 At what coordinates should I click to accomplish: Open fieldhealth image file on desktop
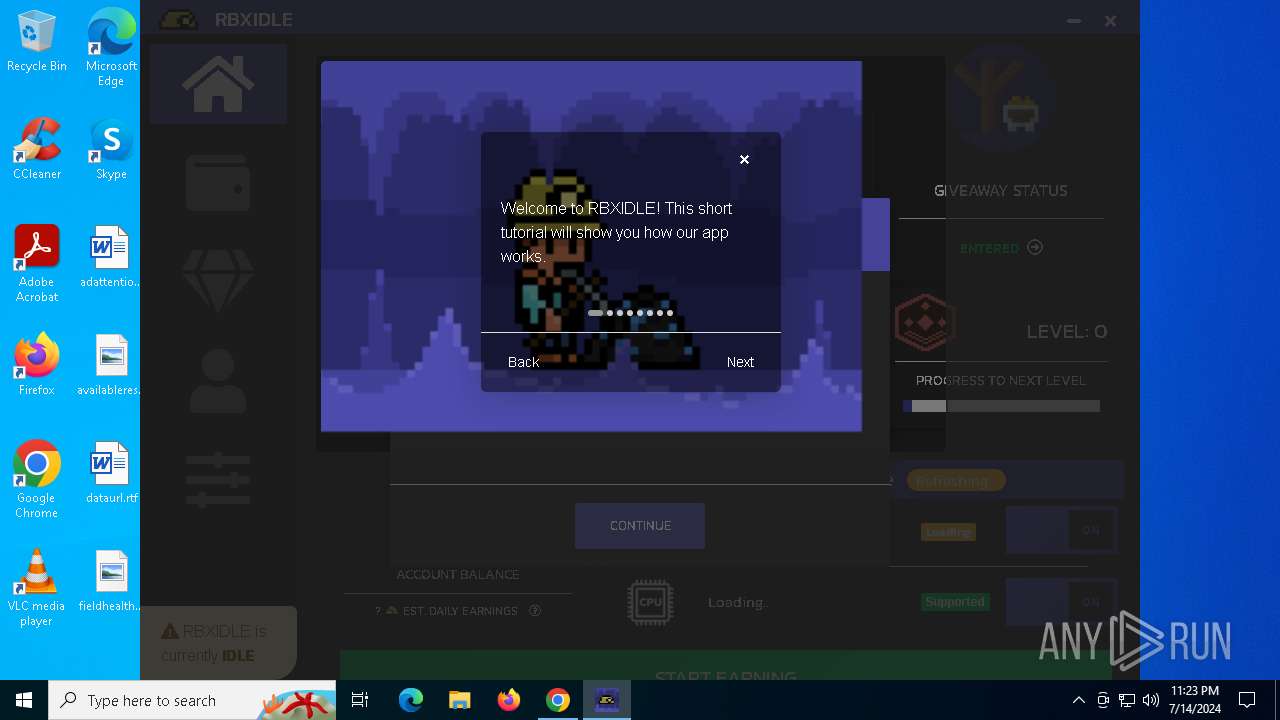(111, 581)
